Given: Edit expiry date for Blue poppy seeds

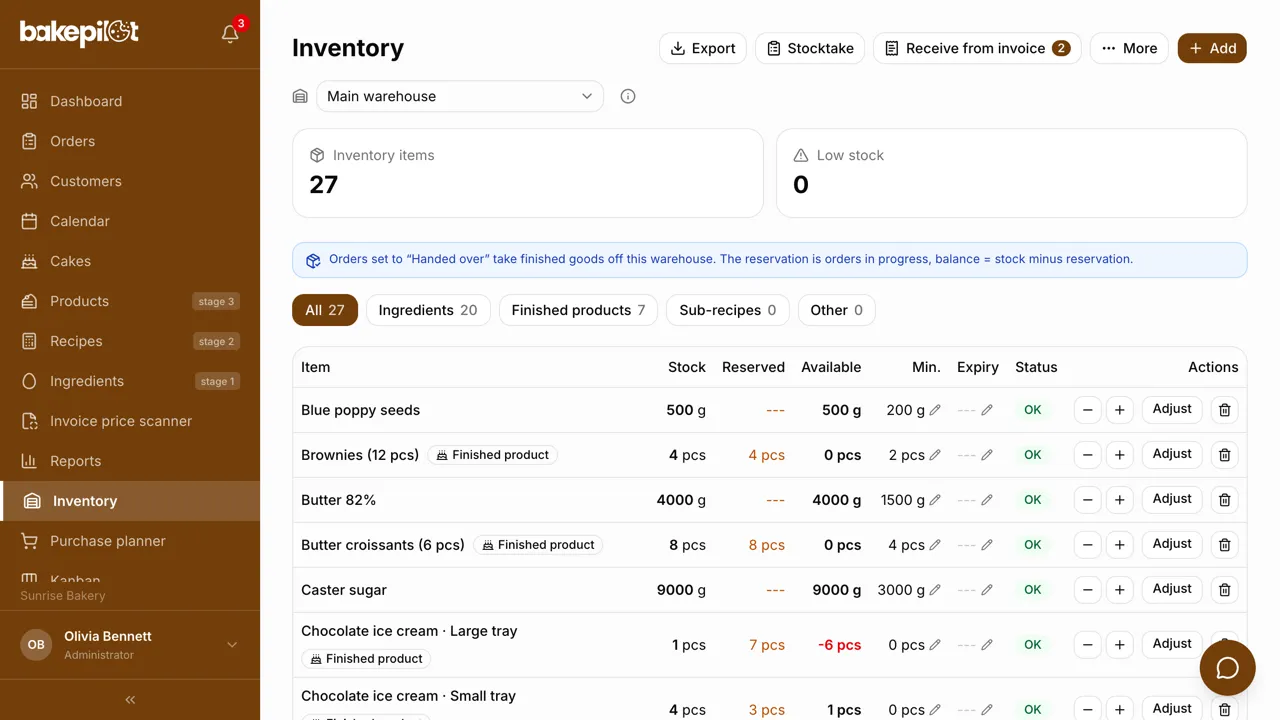Looking at the screenshot, I should point(987,410).
